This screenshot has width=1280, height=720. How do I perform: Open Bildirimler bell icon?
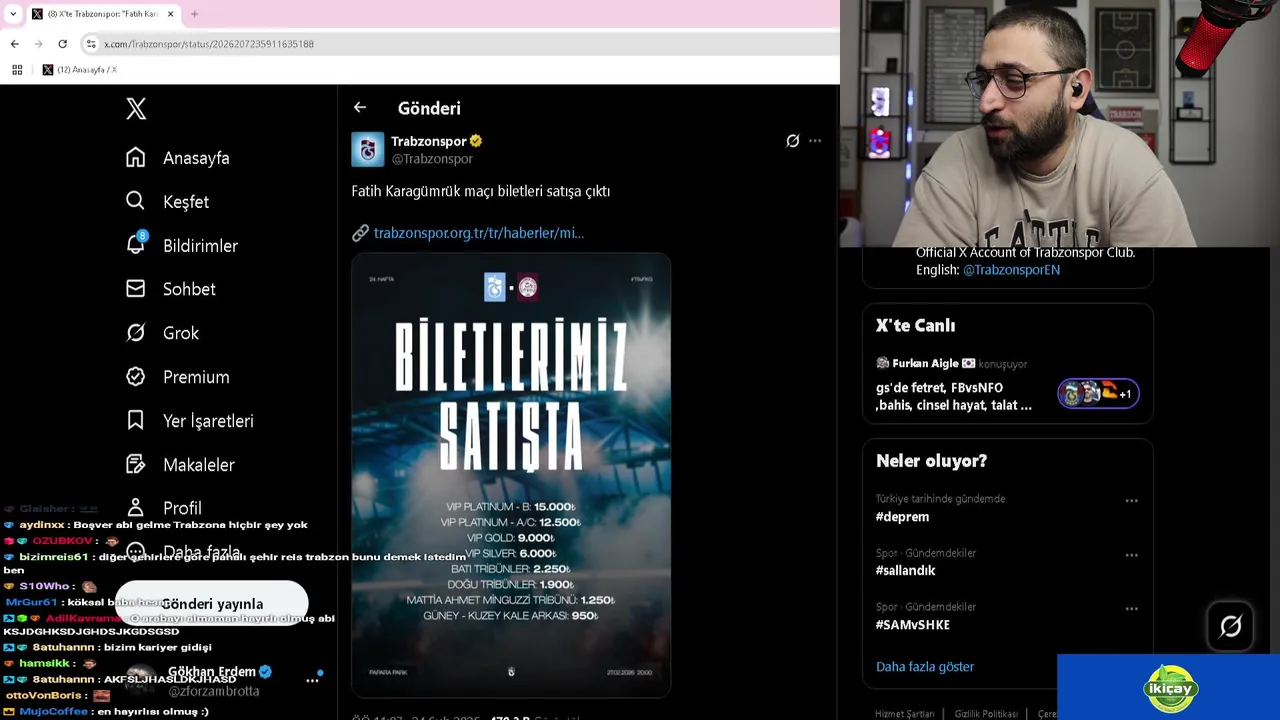136,245
